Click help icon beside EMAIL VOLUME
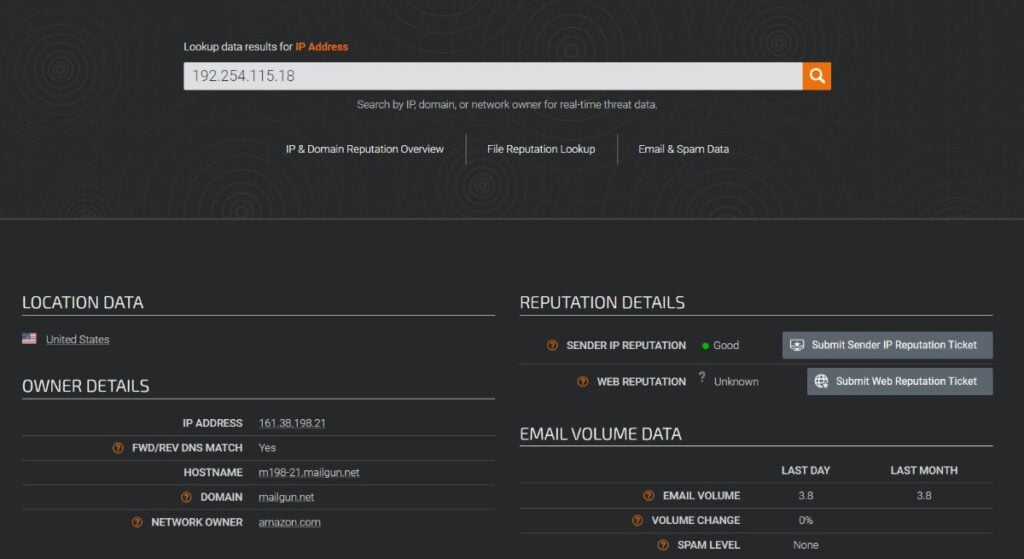The width and height of the screenshot is (1024, 559). coord(648,496)
